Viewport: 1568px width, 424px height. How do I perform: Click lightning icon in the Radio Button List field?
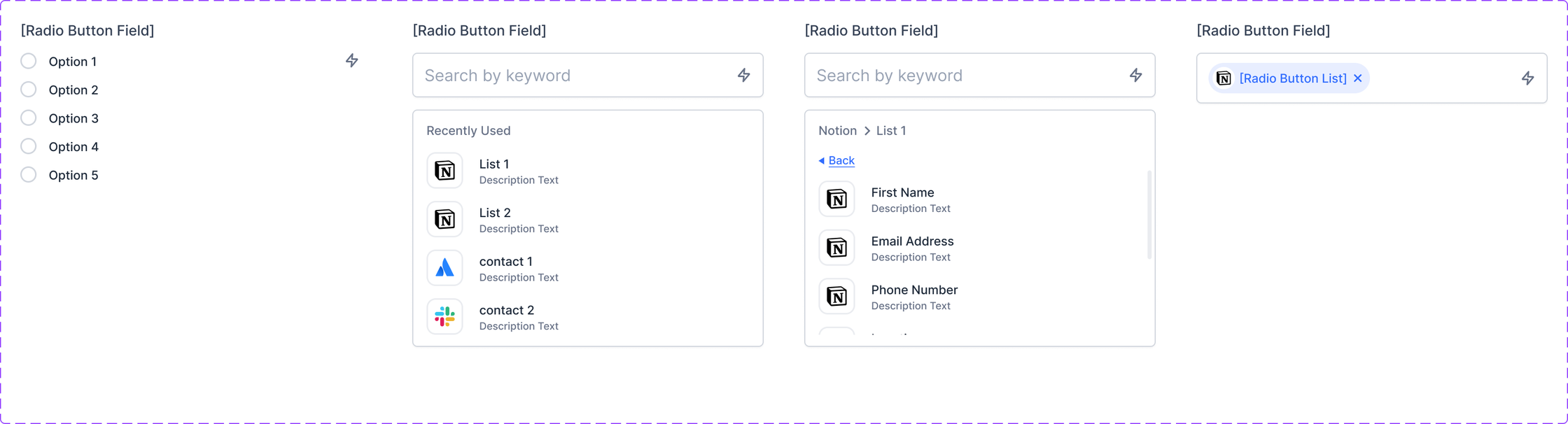tap(1528, 78)
